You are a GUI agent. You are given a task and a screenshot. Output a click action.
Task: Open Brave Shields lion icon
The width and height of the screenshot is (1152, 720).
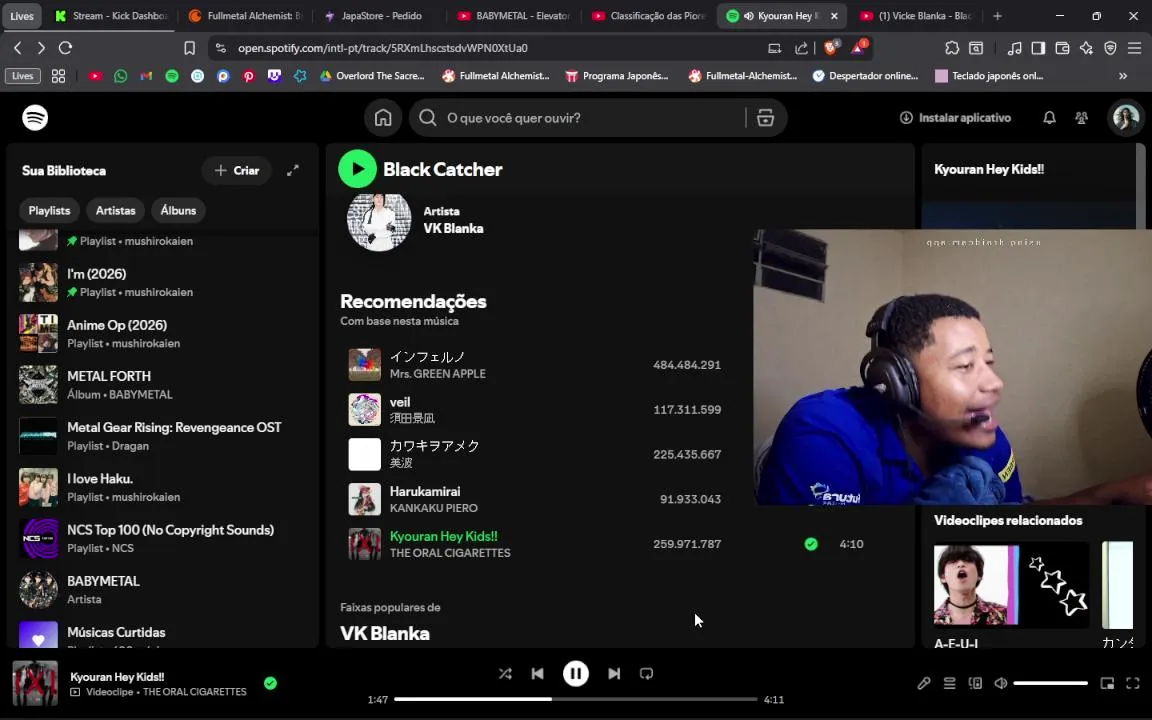click(831, 48)
